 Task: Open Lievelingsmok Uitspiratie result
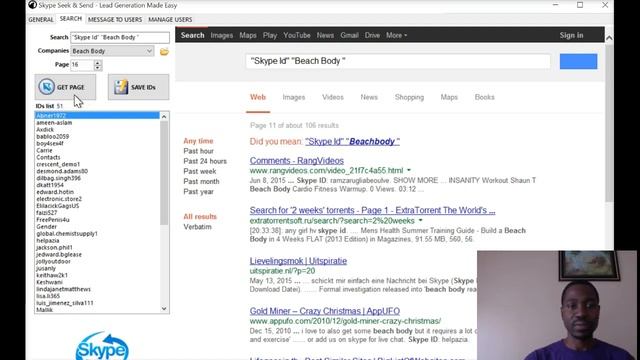(298, 261)
